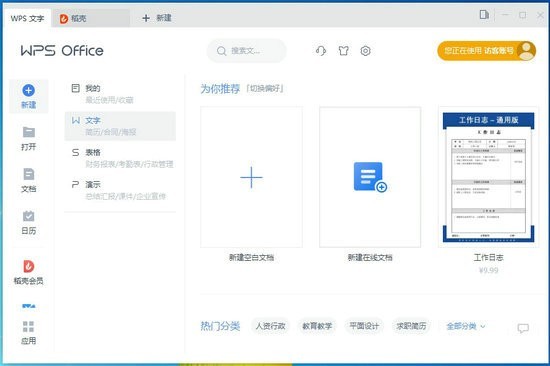Switch to the 稻壳 tab
The image size is (550, 366).
pyautogui.click(x=90, y=18)
